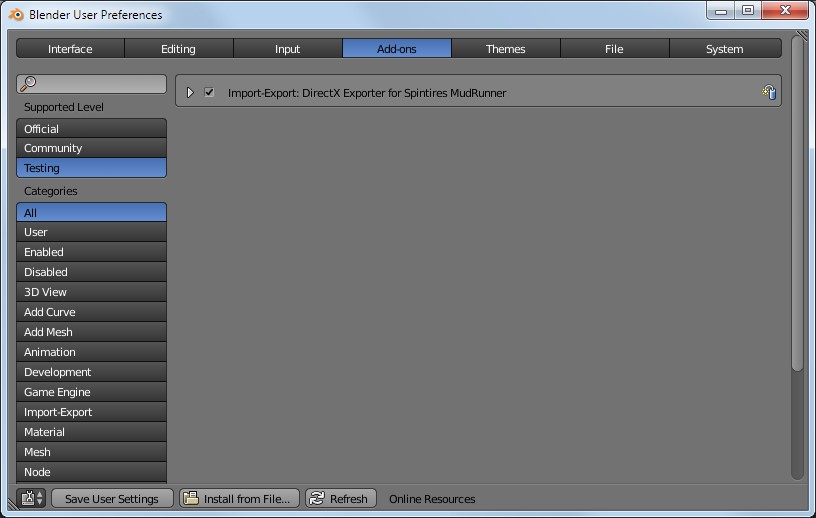The height and width of the screenshot is (518, 816).
Task: Click the Blender logo in title bar
Action: coord(16,15)
